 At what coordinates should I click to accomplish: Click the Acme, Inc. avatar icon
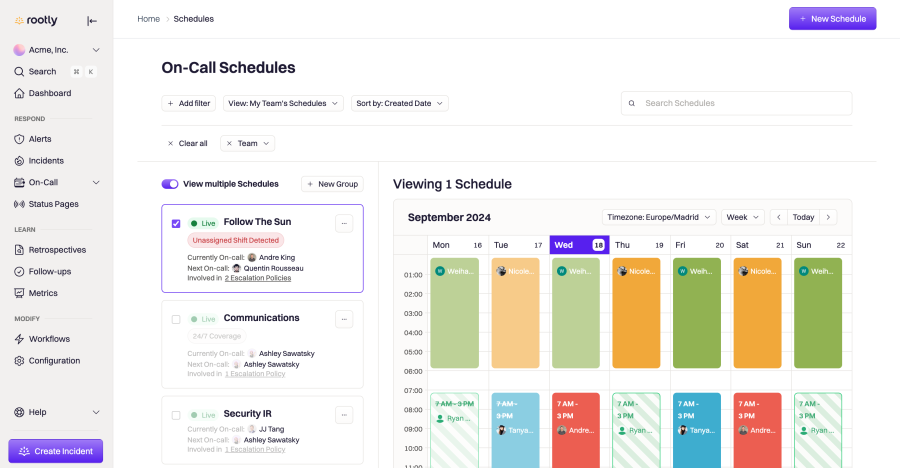[19, 50]
